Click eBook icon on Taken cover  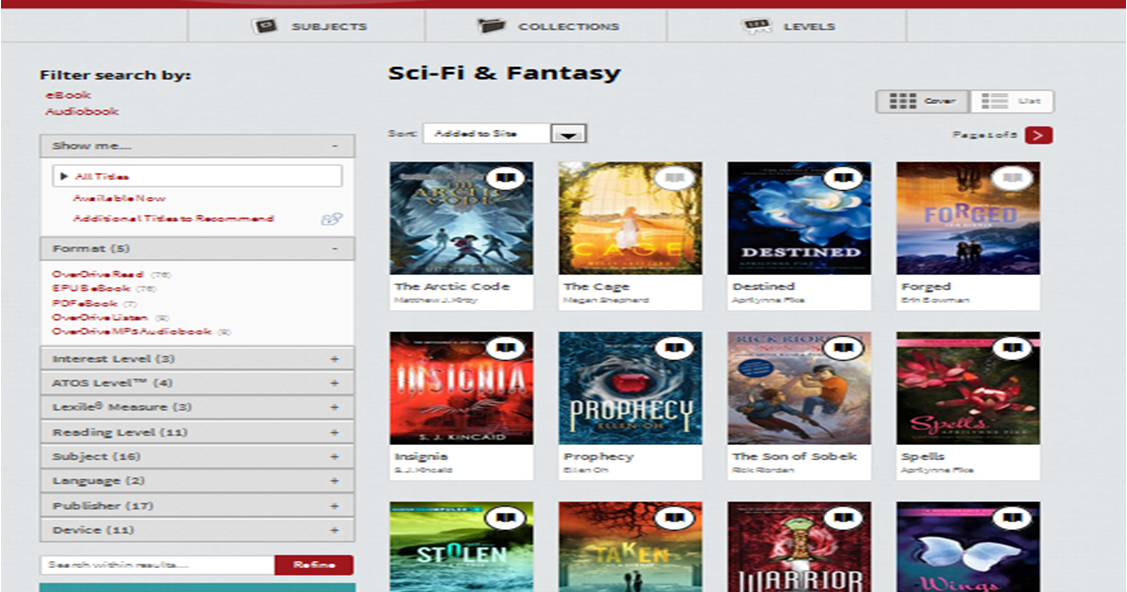pos(675,517)
